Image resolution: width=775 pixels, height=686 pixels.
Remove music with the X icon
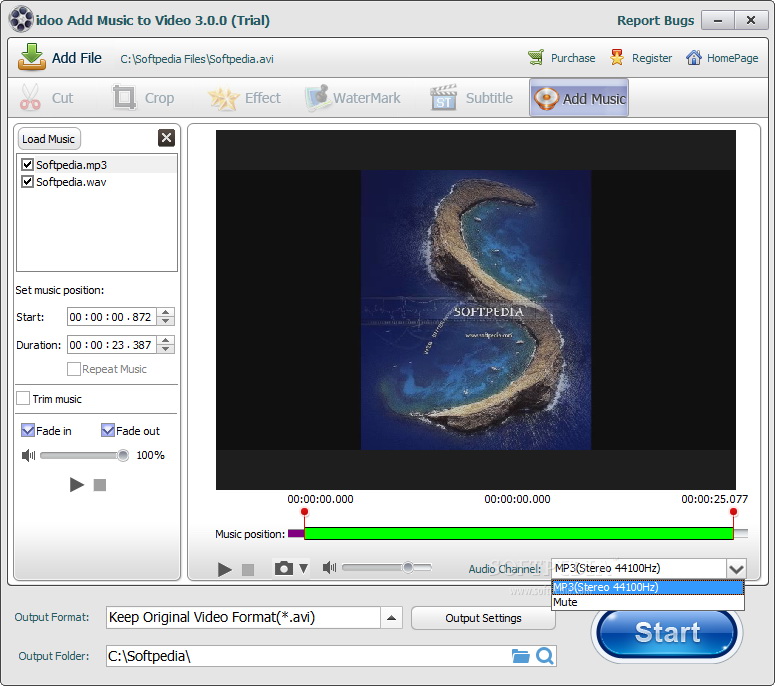pyautogui.click(x=166, y=139)
